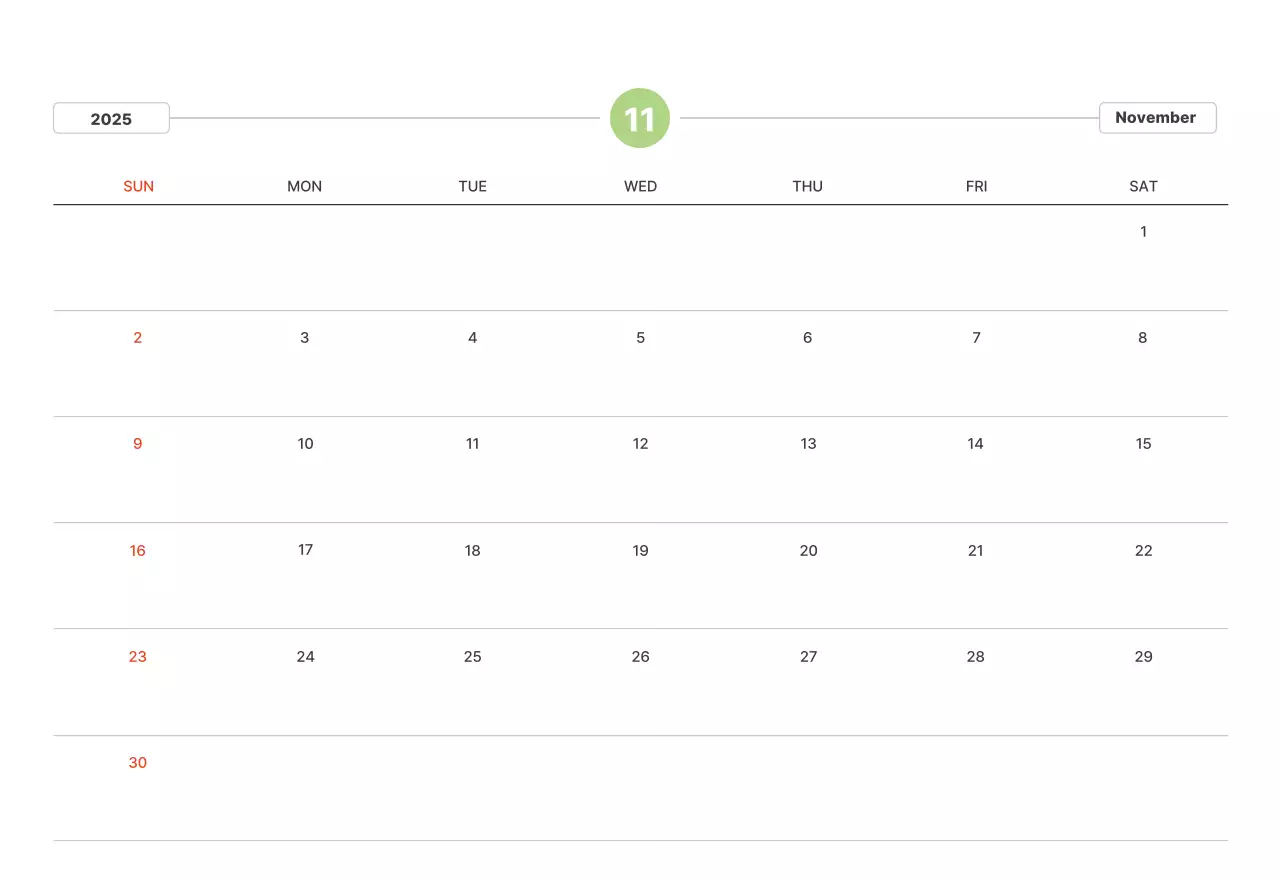1280x880 pixels.
Task: Click date 27 in the grid
Action: (x=808, y=657)
